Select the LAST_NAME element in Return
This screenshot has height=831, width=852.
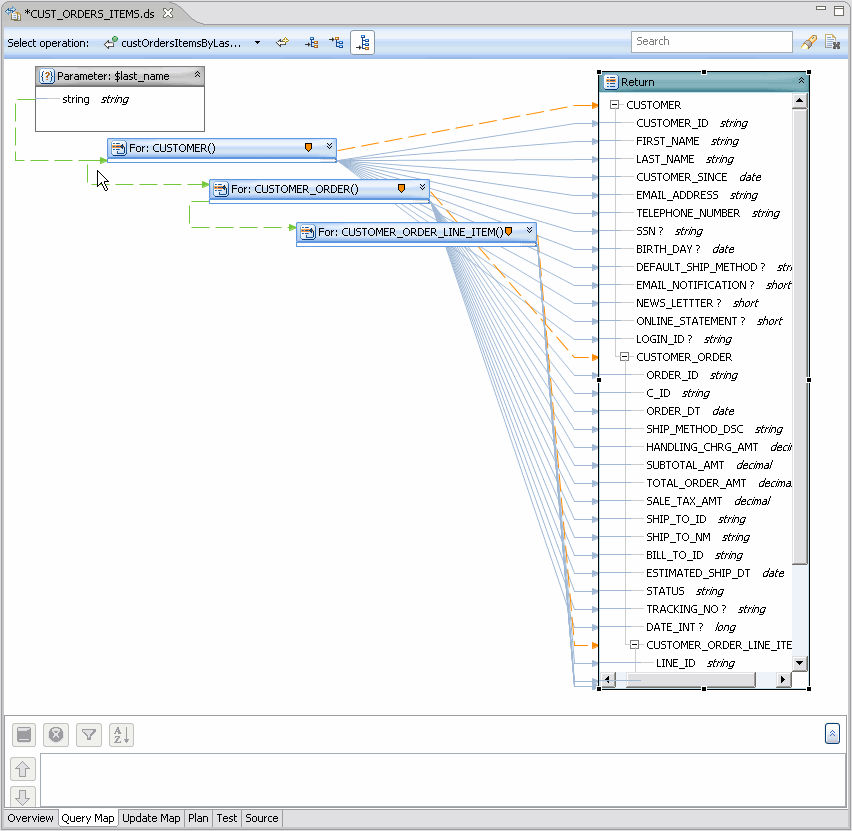point(664,159)
